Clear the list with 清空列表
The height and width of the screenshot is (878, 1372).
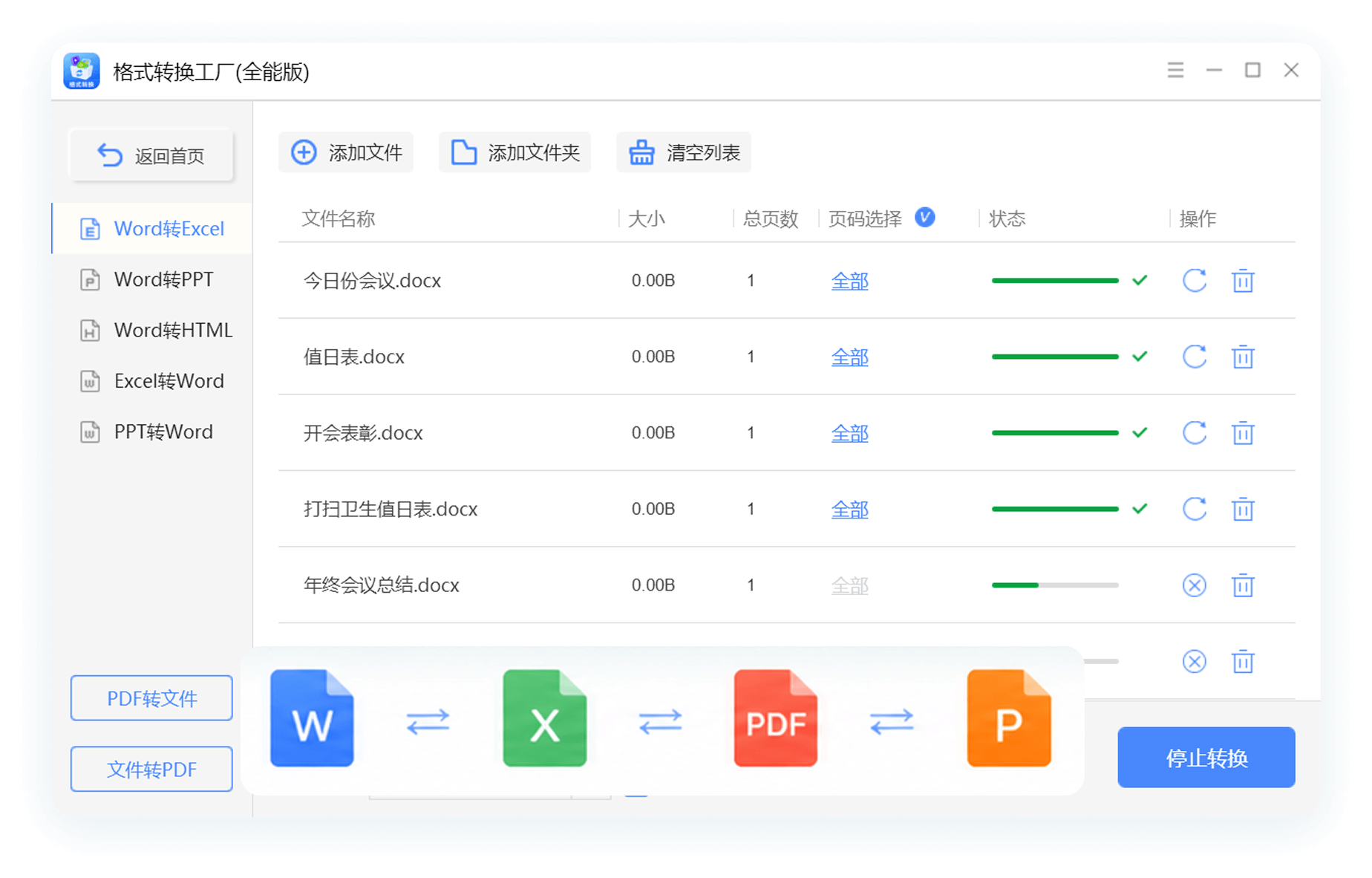684,152
